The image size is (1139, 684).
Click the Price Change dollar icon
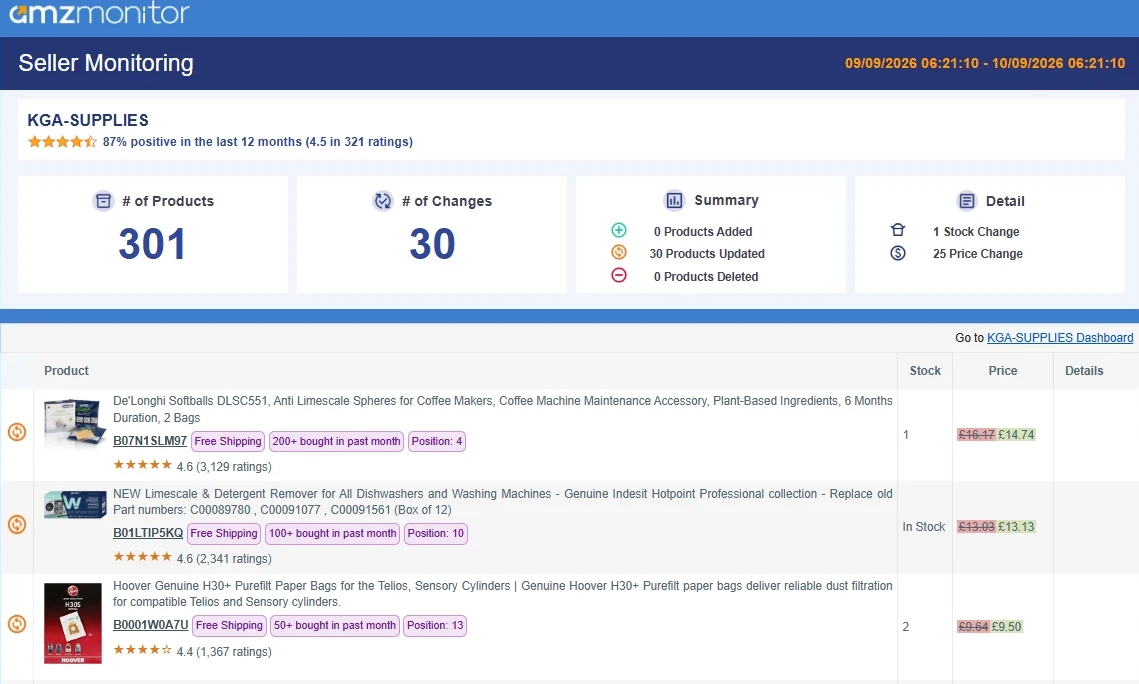[x=898, y=253]
